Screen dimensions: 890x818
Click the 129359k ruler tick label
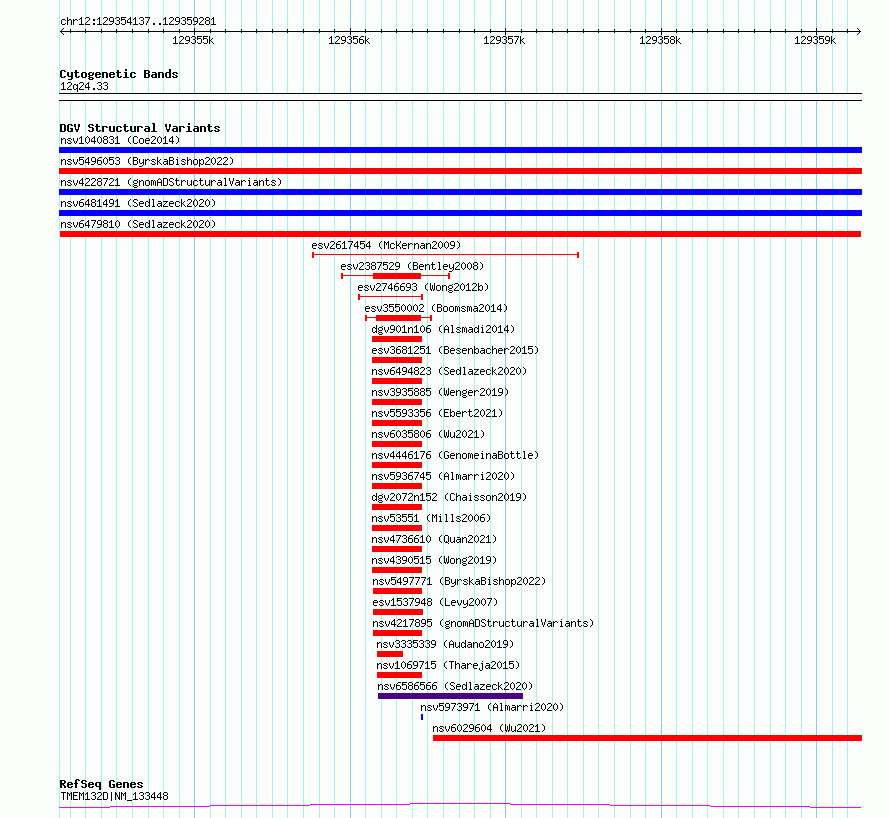tap(815, 40)
